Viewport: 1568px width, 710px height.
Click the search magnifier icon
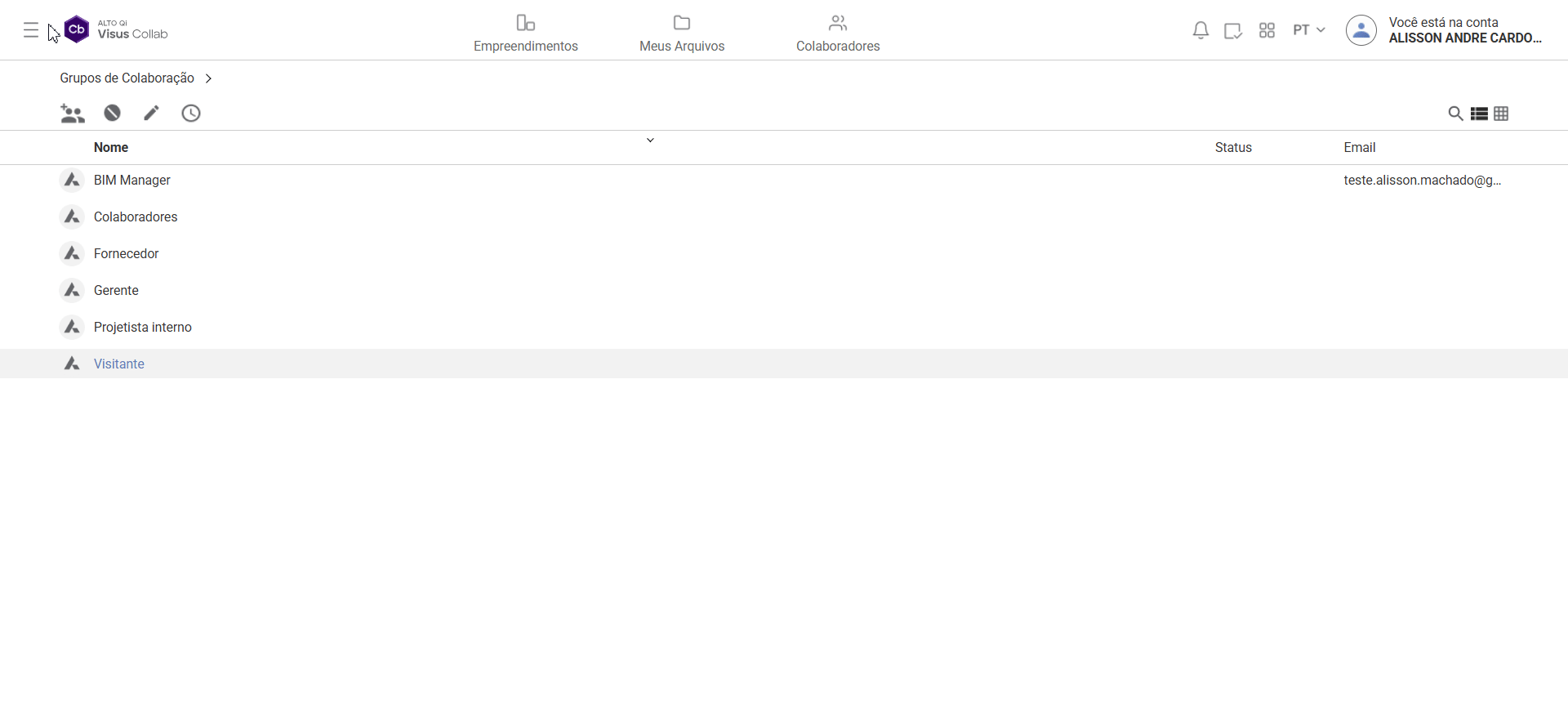pyautogui.click(x=1455, y=114)
